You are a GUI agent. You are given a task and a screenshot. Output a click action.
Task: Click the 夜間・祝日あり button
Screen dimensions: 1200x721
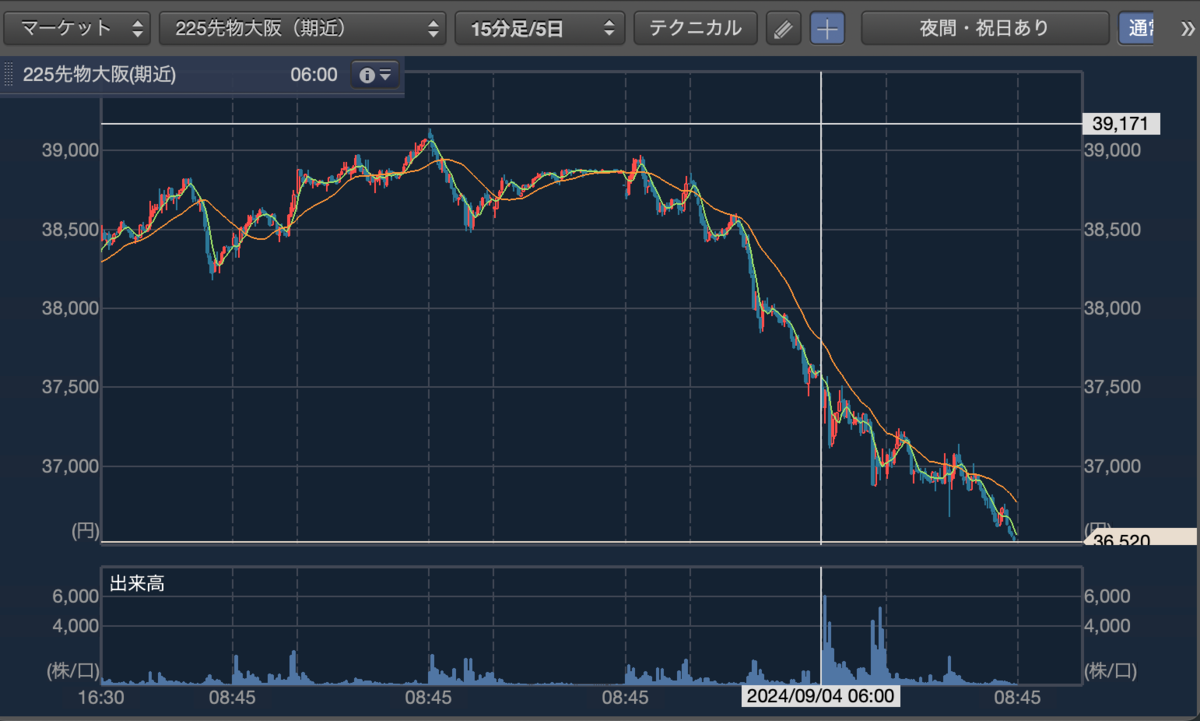[984, 28]
